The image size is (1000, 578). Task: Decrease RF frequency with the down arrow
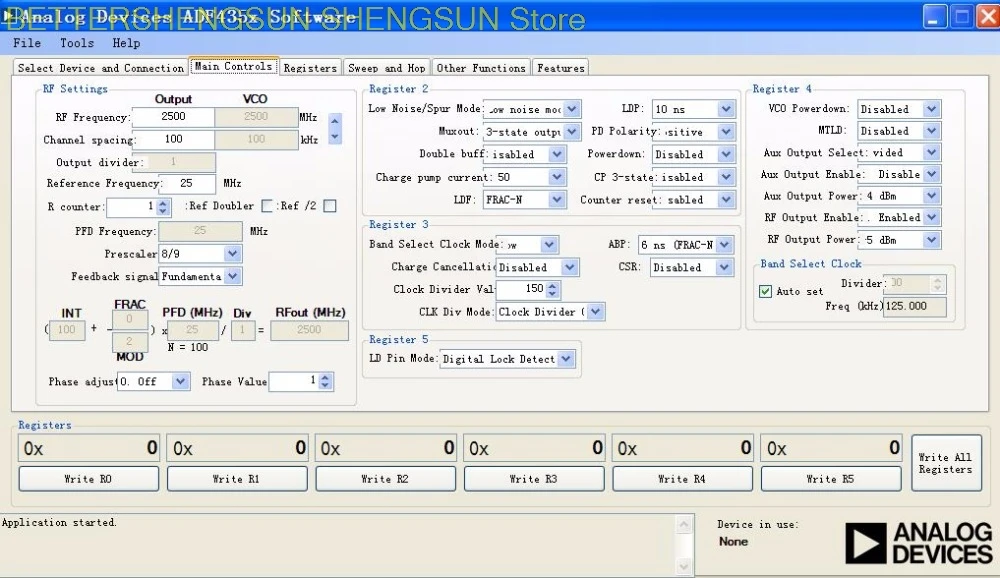[x=335, y=136]
